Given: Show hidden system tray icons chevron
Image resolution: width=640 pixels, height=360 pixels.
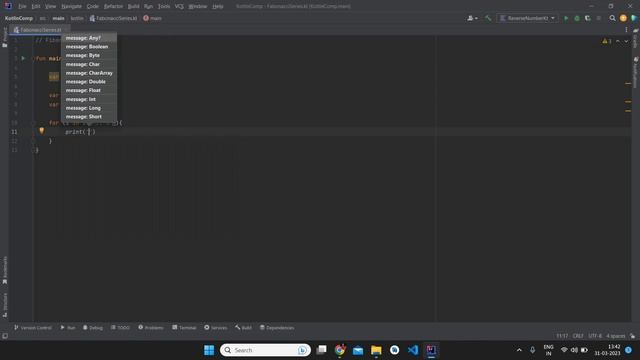Looking at the screenshot, I should [519, 350].
